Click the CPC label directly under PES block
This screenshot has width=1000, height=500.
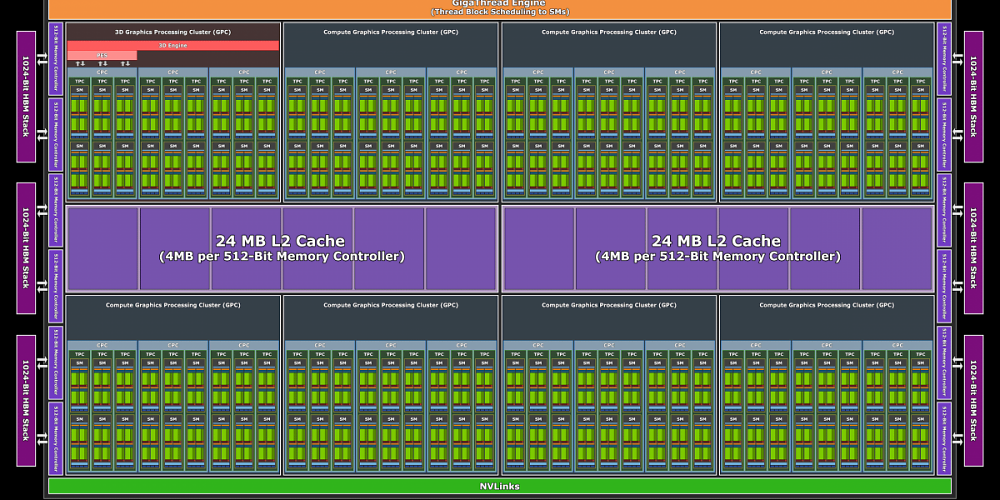point(102,72)
